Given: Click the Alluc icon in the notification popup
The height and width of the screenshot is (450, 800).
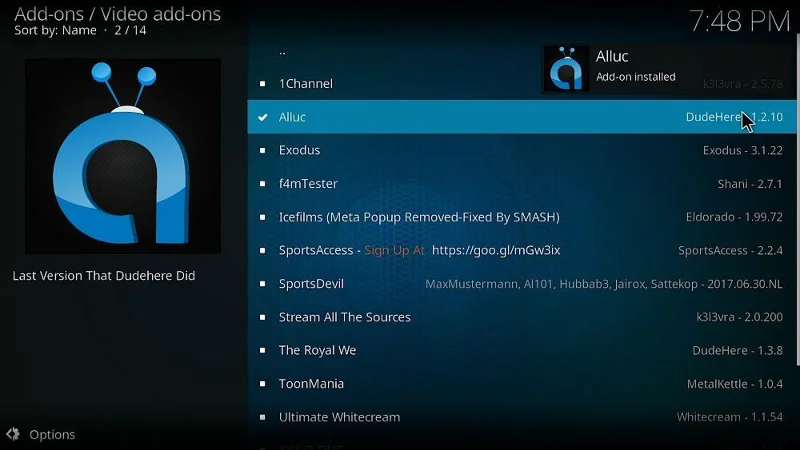Looking at the screenshot, I should (x=566, y=69).
